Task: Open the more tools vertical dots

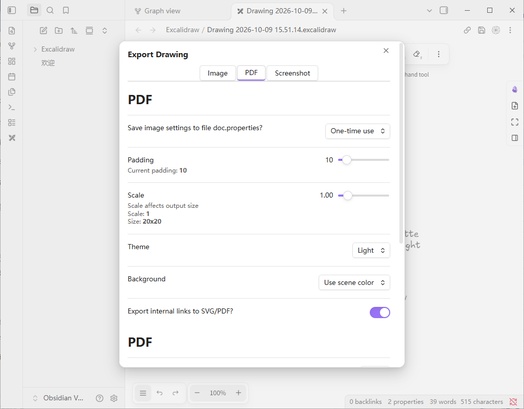Action: click(438, 54)
